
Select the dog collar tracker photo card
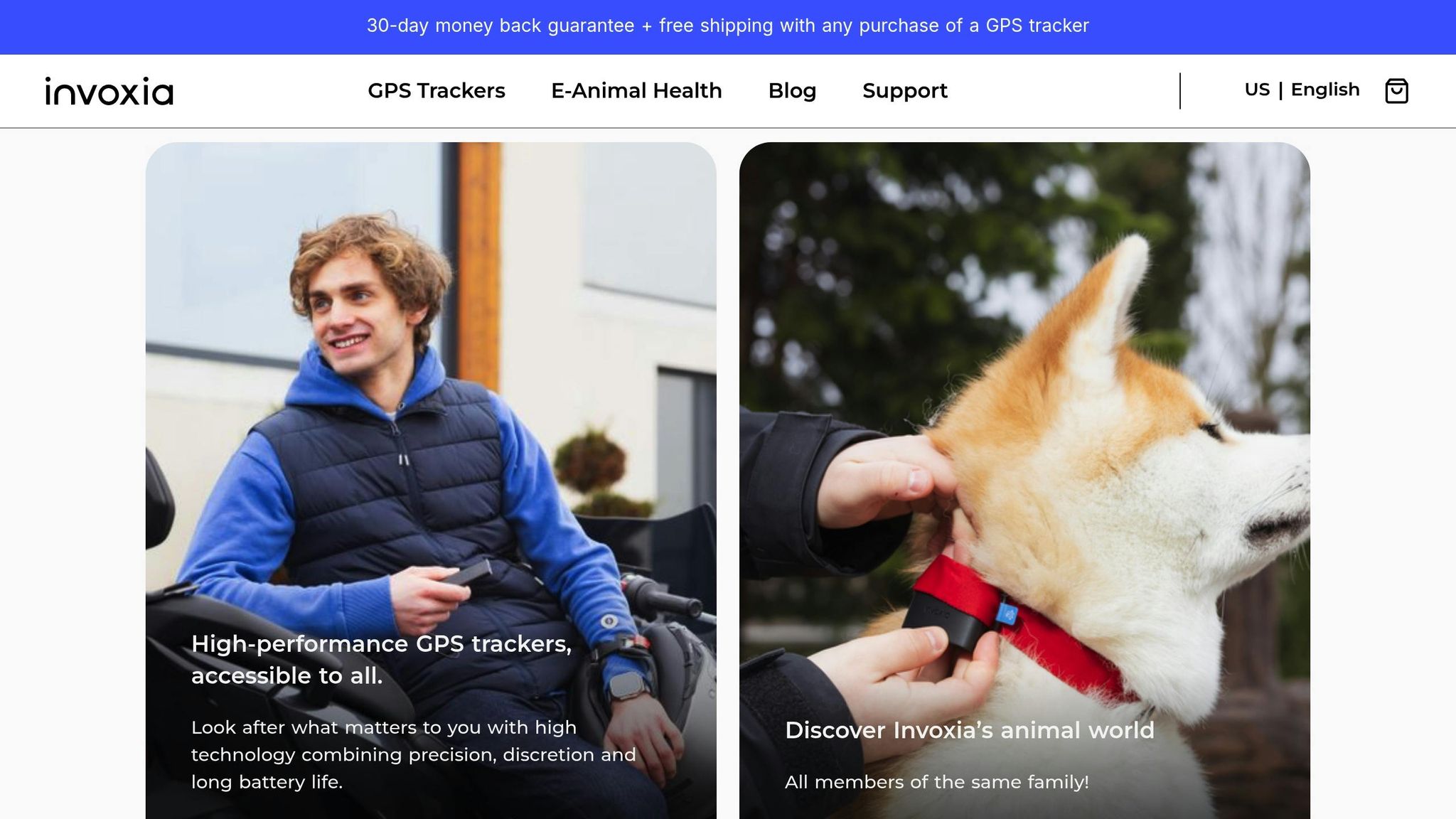tap(1024, 480)
